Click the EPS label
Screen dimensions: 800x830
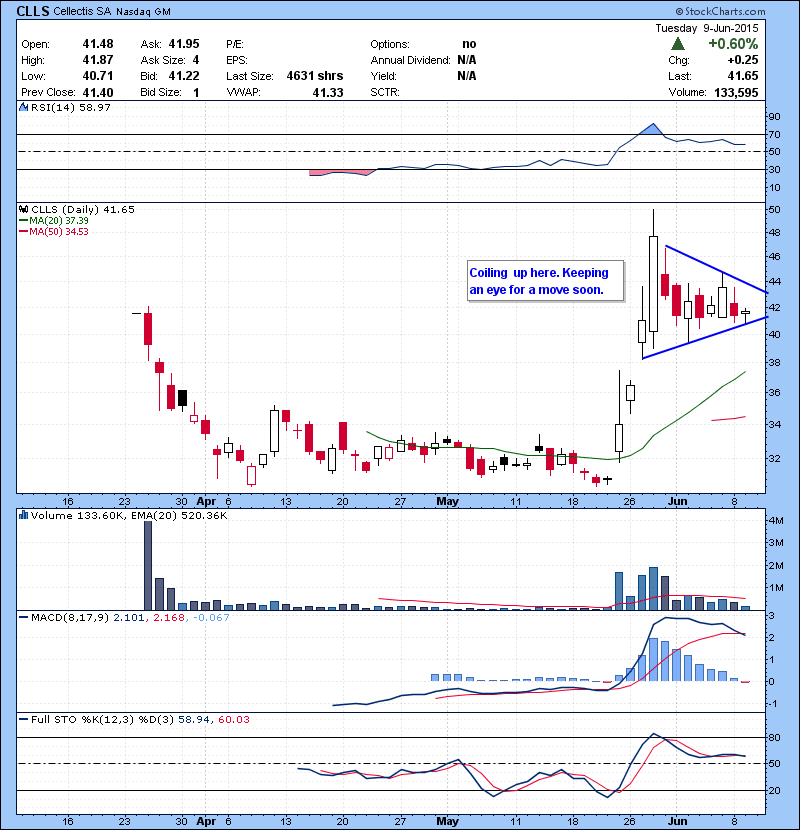pos(237,60)
